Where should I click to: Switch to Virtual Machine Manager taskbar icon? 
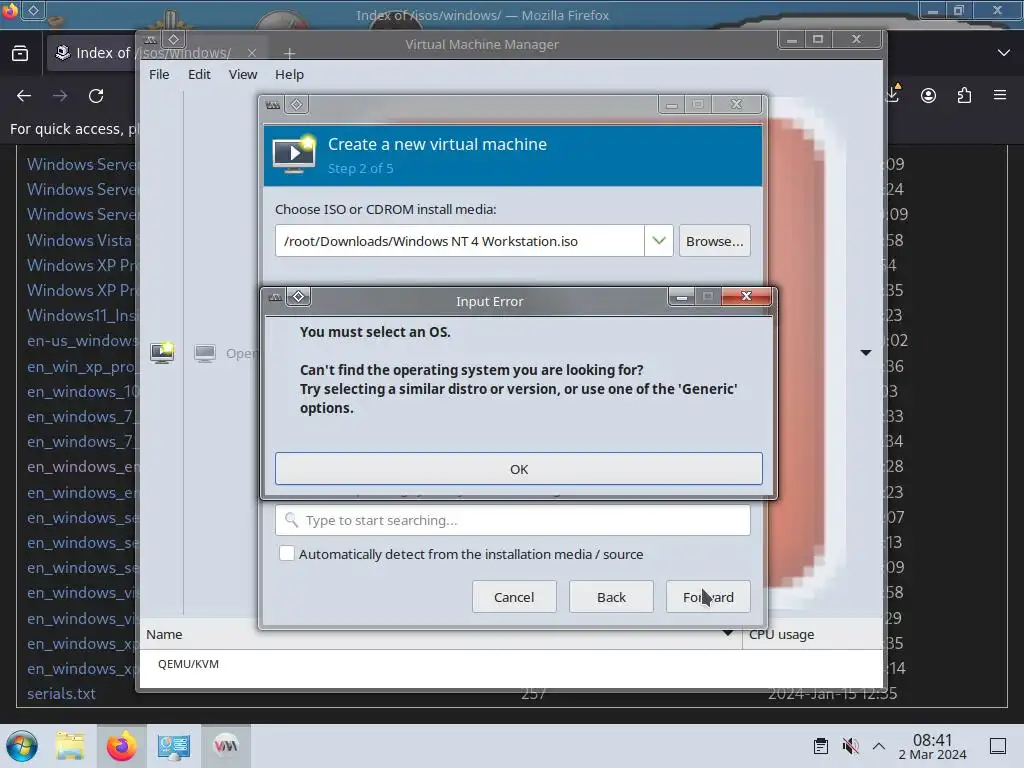(226, 746)
